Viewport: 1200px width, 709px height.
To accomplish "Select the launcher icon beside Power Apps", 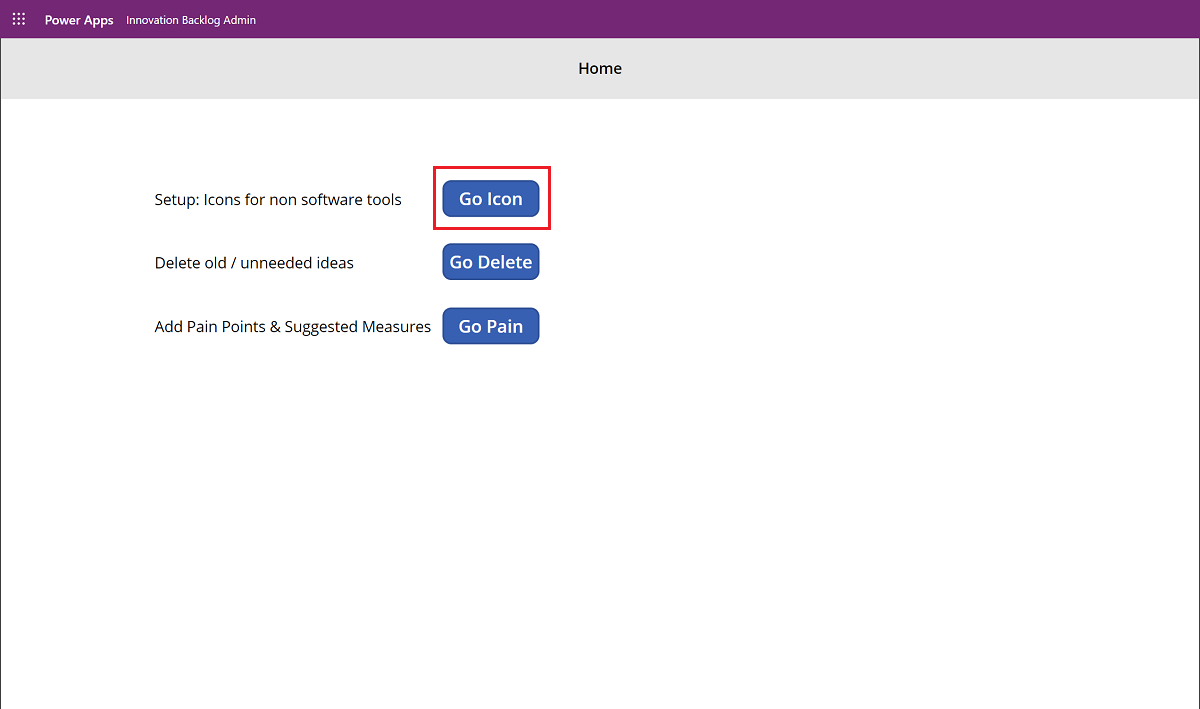I will click(x=18, y=18).
